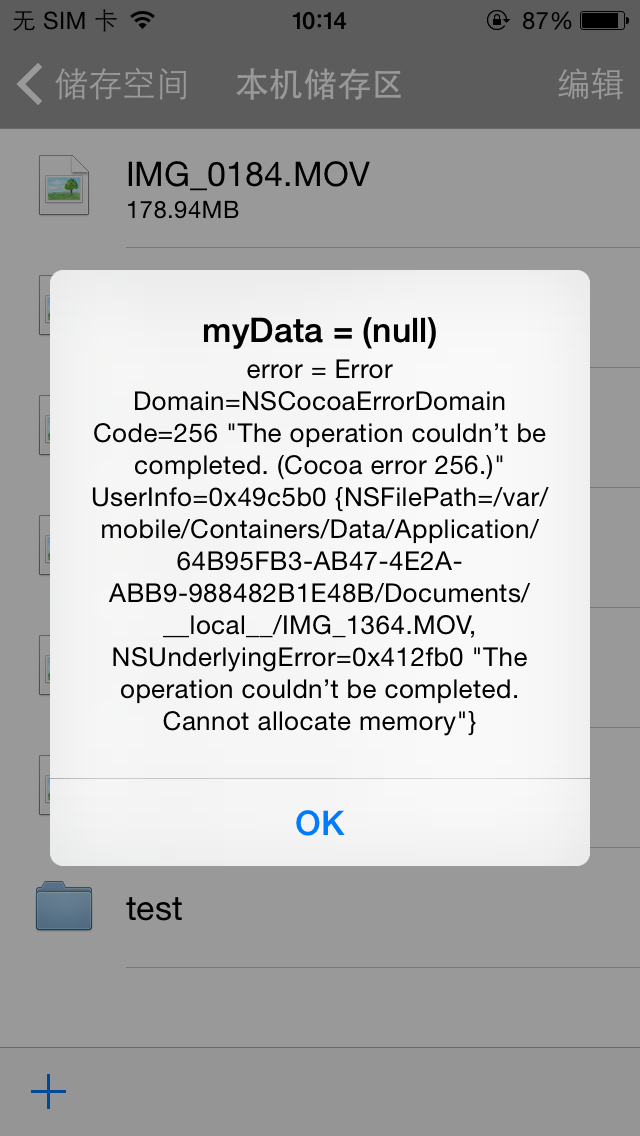Open the IMG_0184.MOV file thumbnail icon
Screen dimensions: 640x1136
(64, 185)
